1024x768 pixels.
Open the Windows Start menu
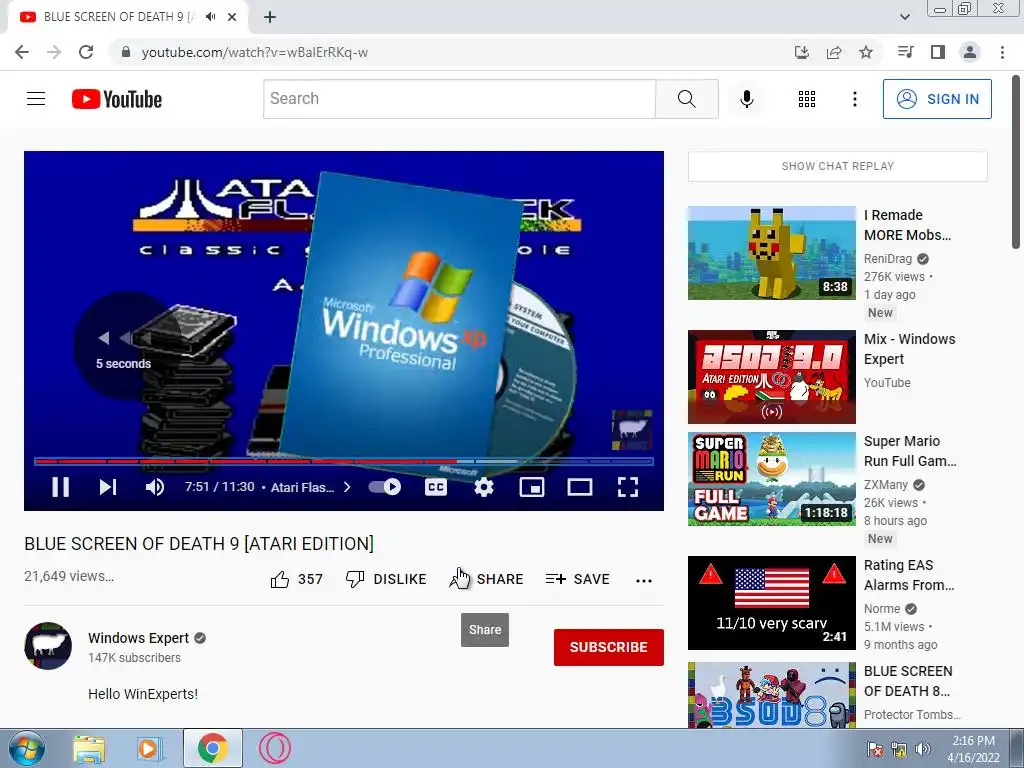26,748
